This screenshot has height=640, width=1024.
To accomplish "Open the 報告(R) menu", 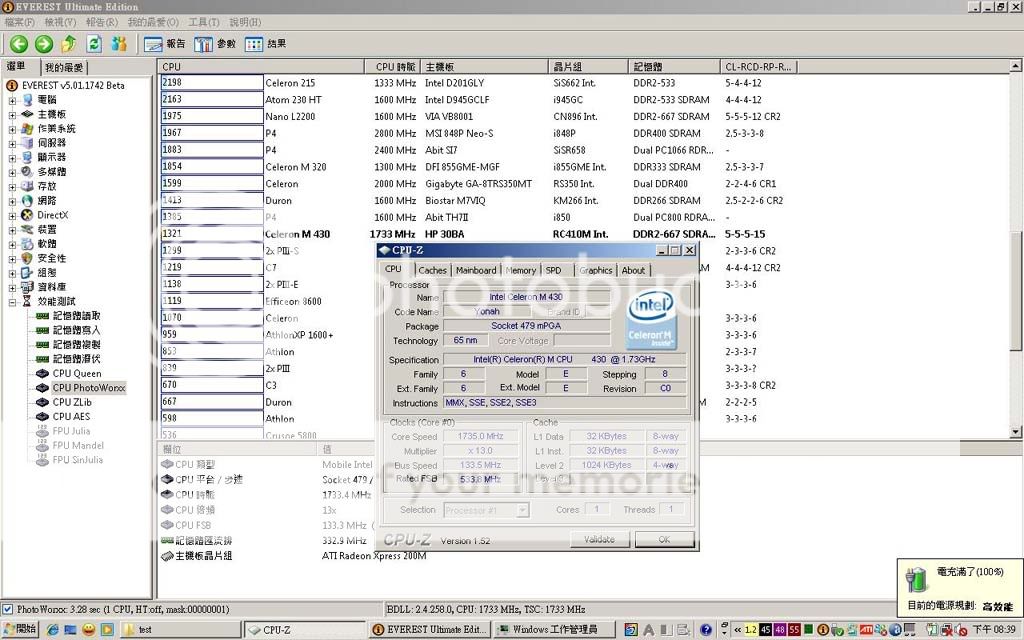I will [x=102, y=22].
